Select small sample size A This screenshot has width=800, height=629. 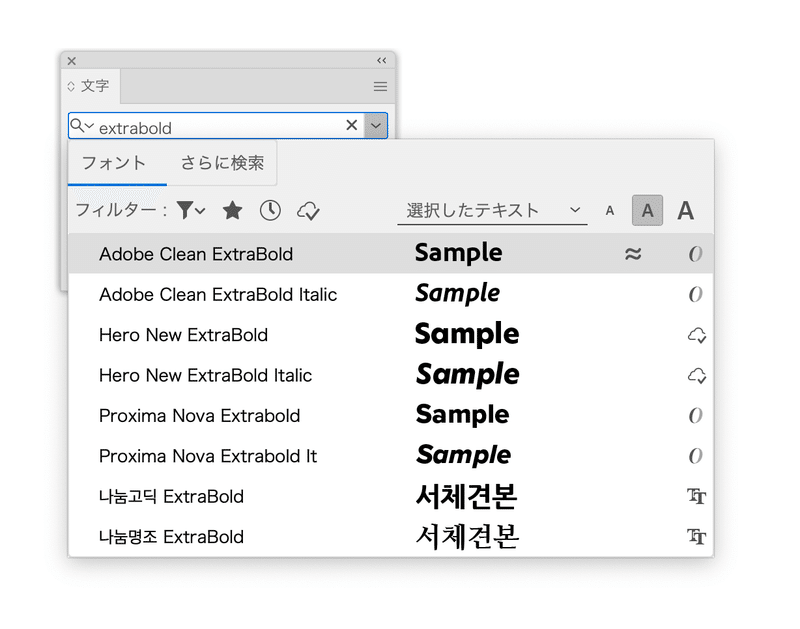610,211
